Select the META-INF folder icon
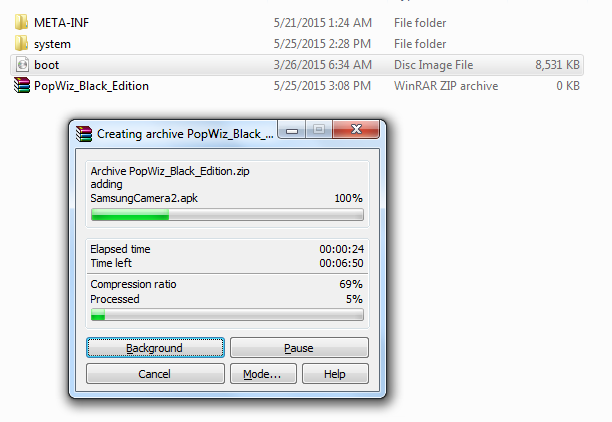This screenshot has height=422, width=612. pos(21,22)
